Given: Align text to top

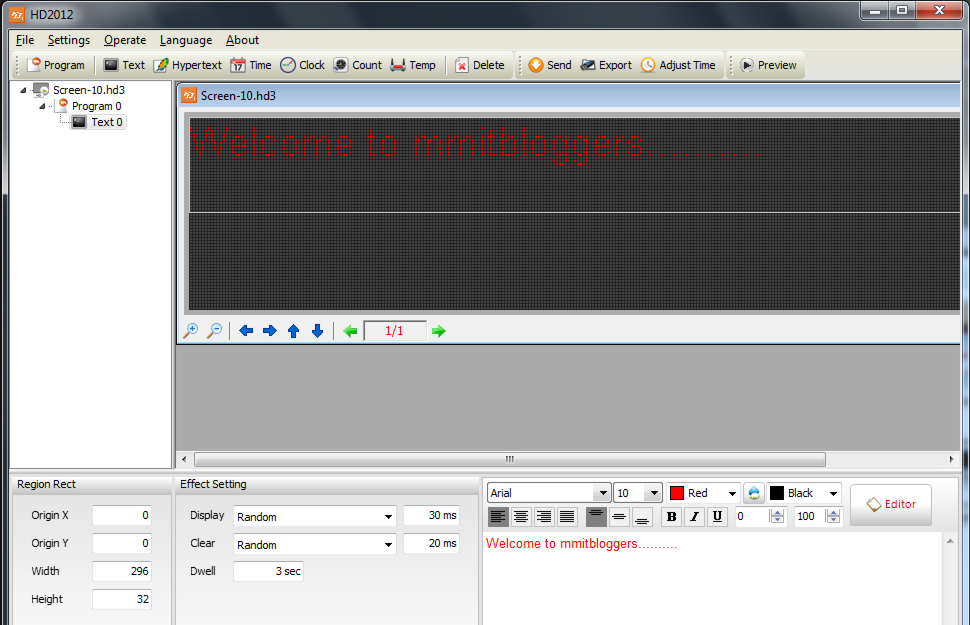Looking at the screenshot, I should pyautogui.click(x=596, y=516).
